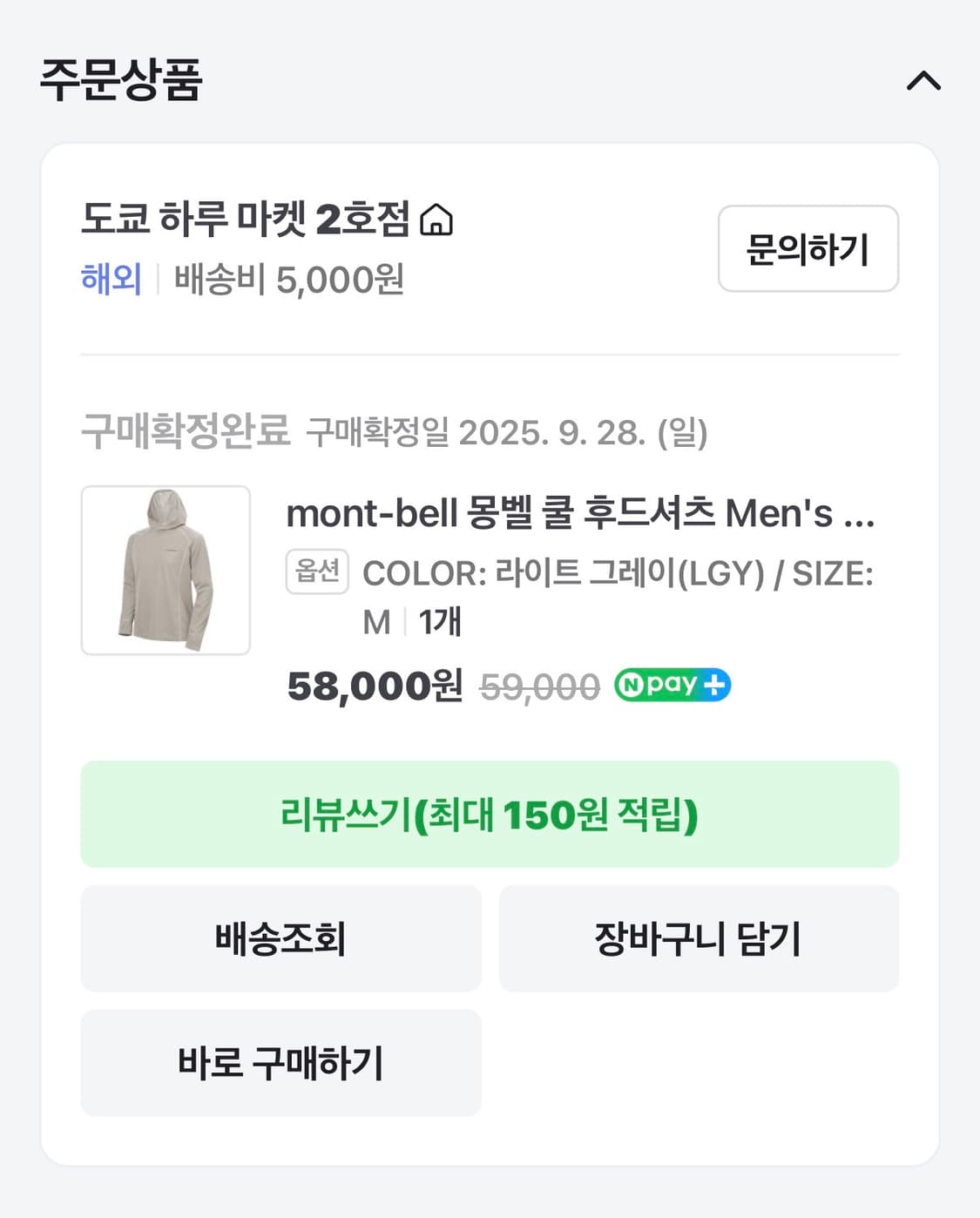This screenshot has width=980, height=1218.
Task: Tap the strikethrough 59,000 original price
Action: [539, 687]
